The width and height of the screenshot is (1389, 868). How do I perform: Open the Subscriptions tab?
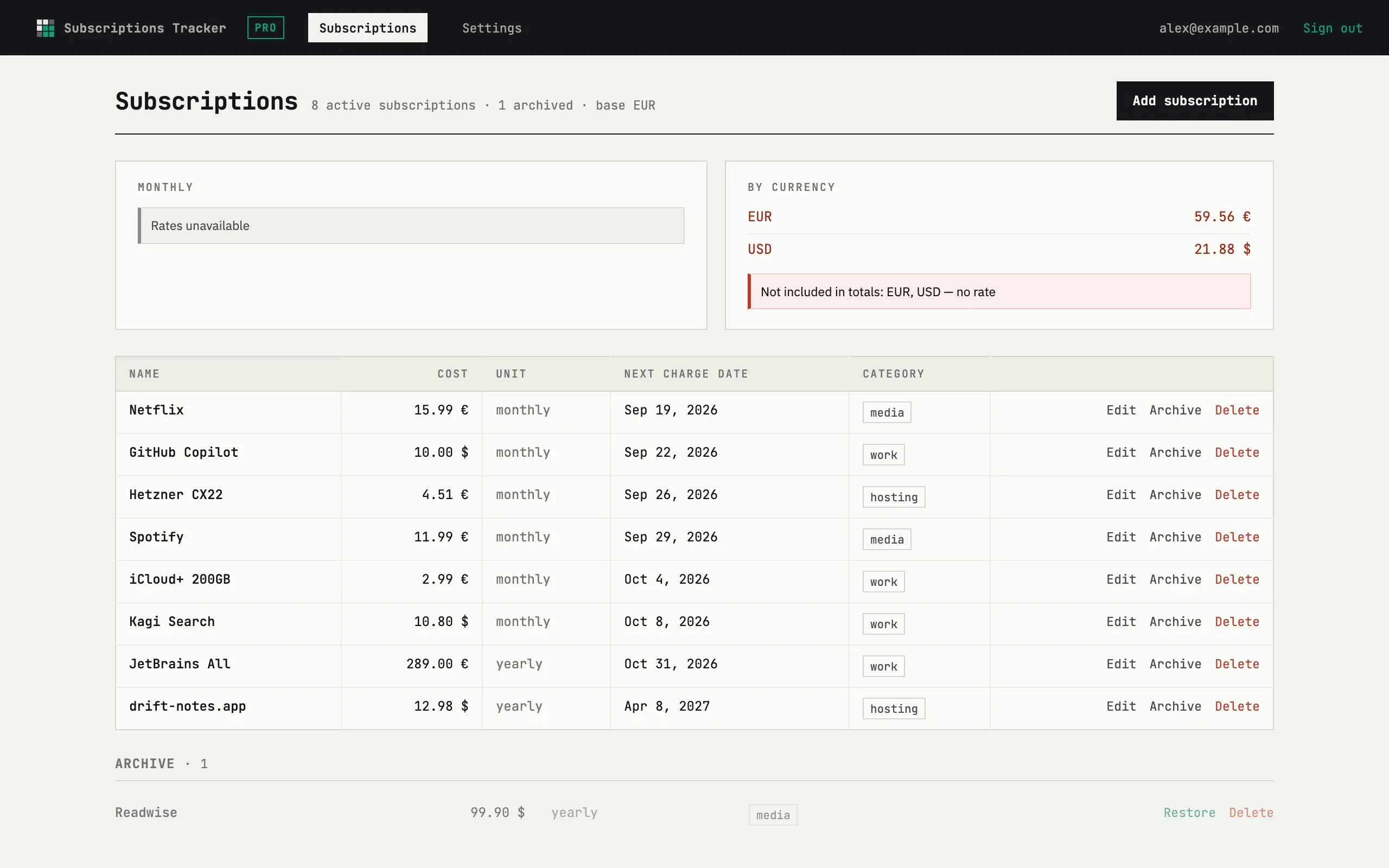(x=367, y=28)
